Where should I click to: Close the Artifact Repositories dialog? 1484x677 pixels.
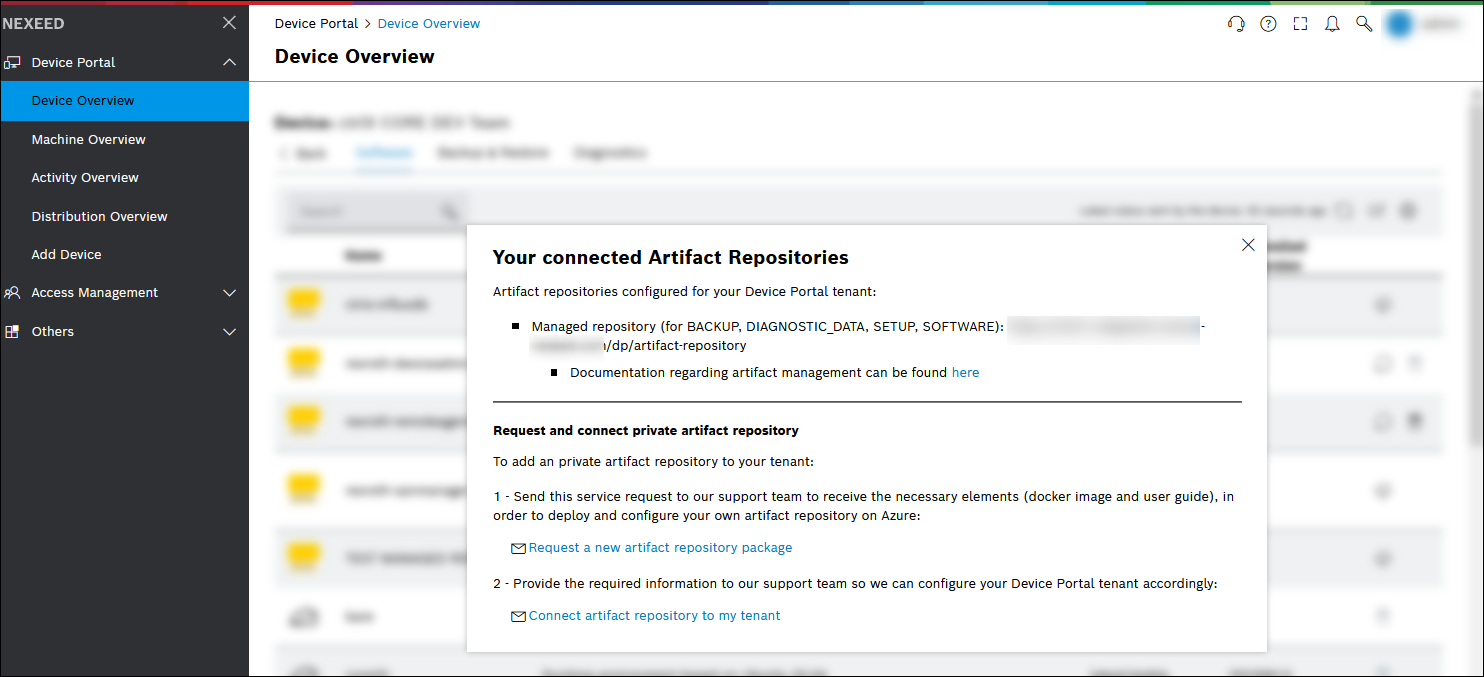pyautogui.click(x=1247, y=244)
